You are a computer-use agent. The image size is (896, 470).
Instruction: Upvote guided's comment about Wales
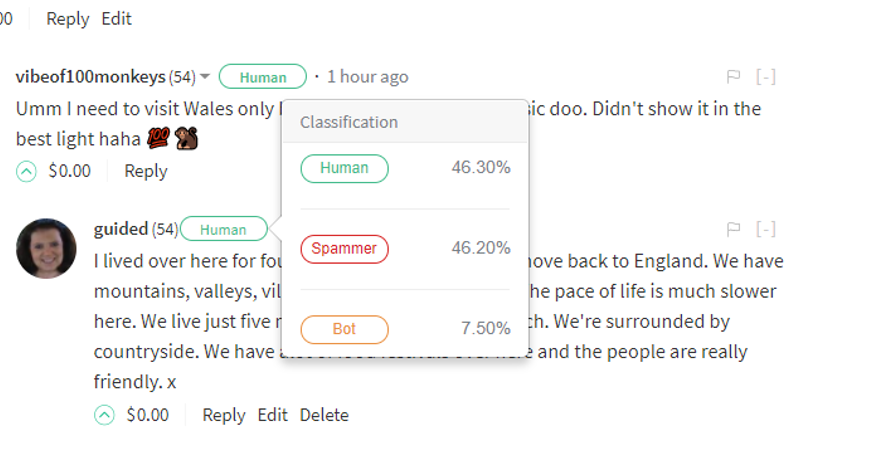(104, 415)
